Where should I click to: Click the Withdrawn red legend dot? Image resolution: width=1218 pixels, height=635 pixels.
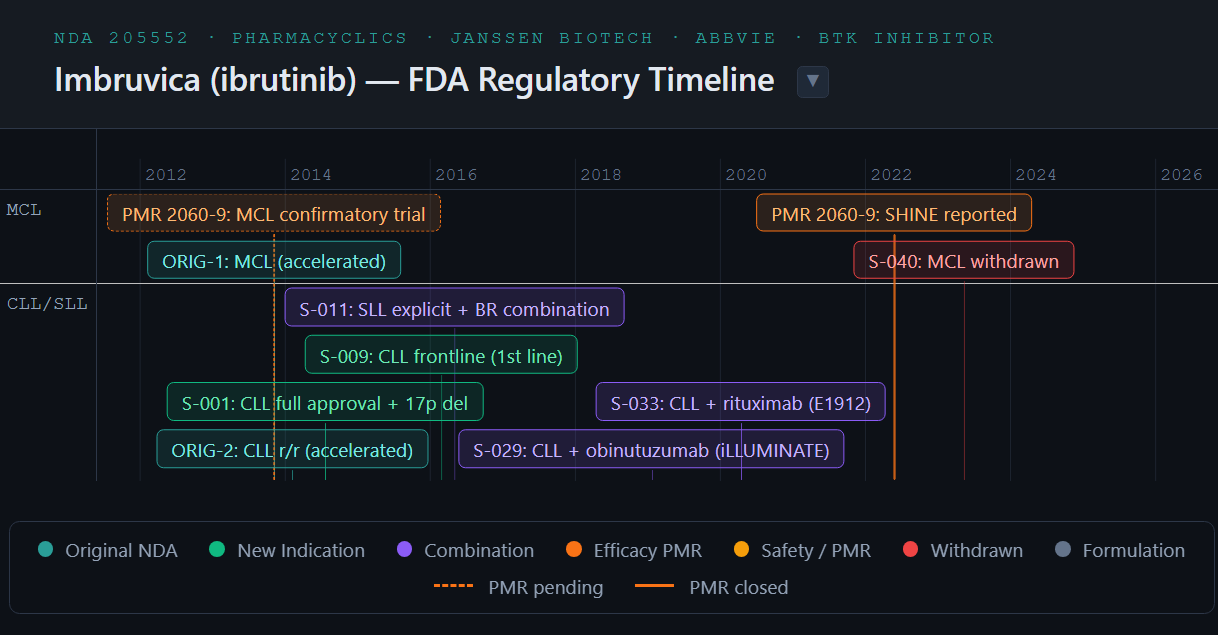(910, 550)
